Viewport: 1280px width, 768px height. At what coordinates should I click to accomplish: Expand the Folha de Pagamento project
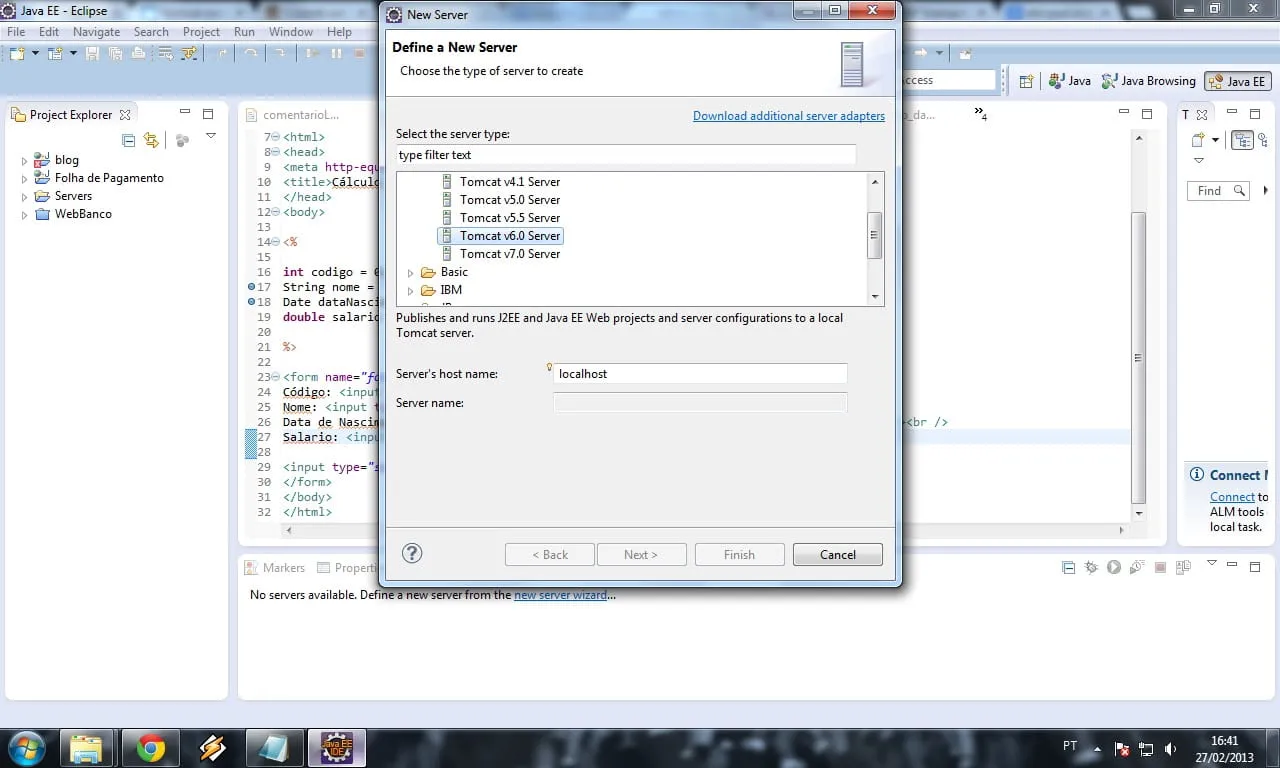25,178
